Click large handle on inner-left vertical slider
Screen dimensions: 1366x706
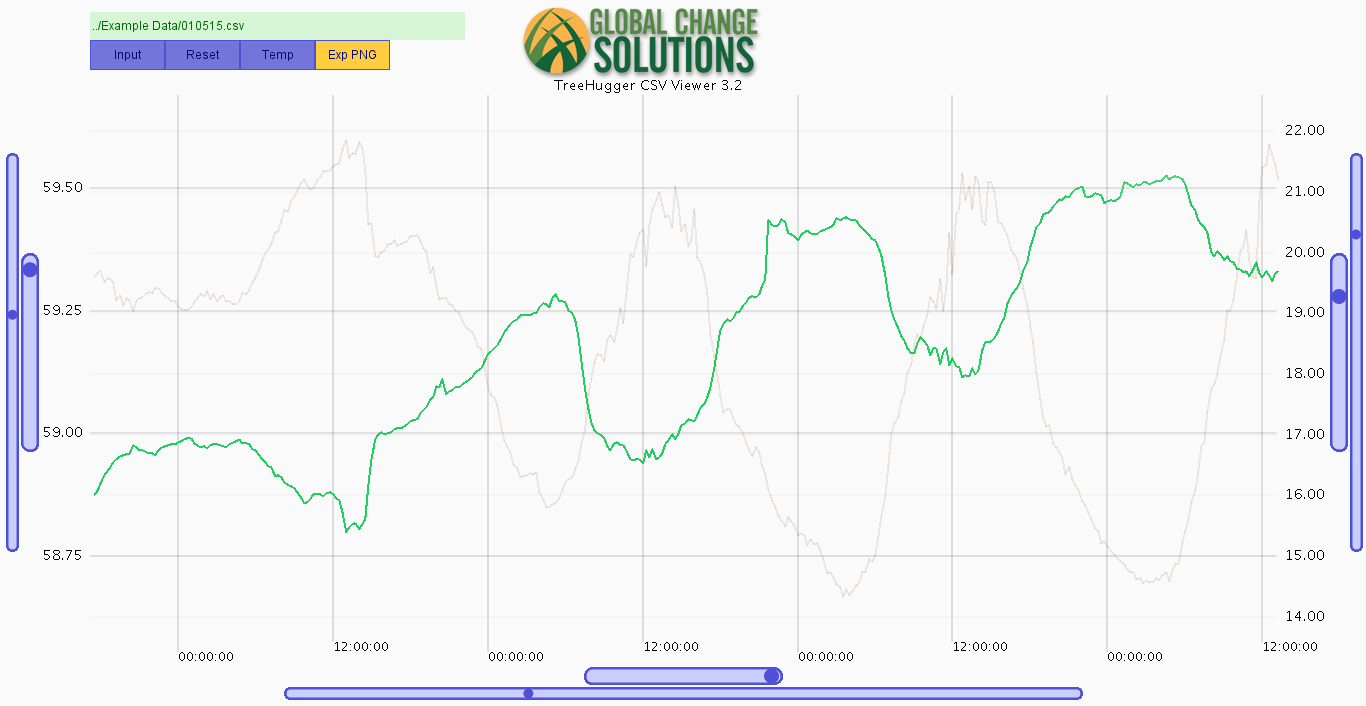click(30, 269)
